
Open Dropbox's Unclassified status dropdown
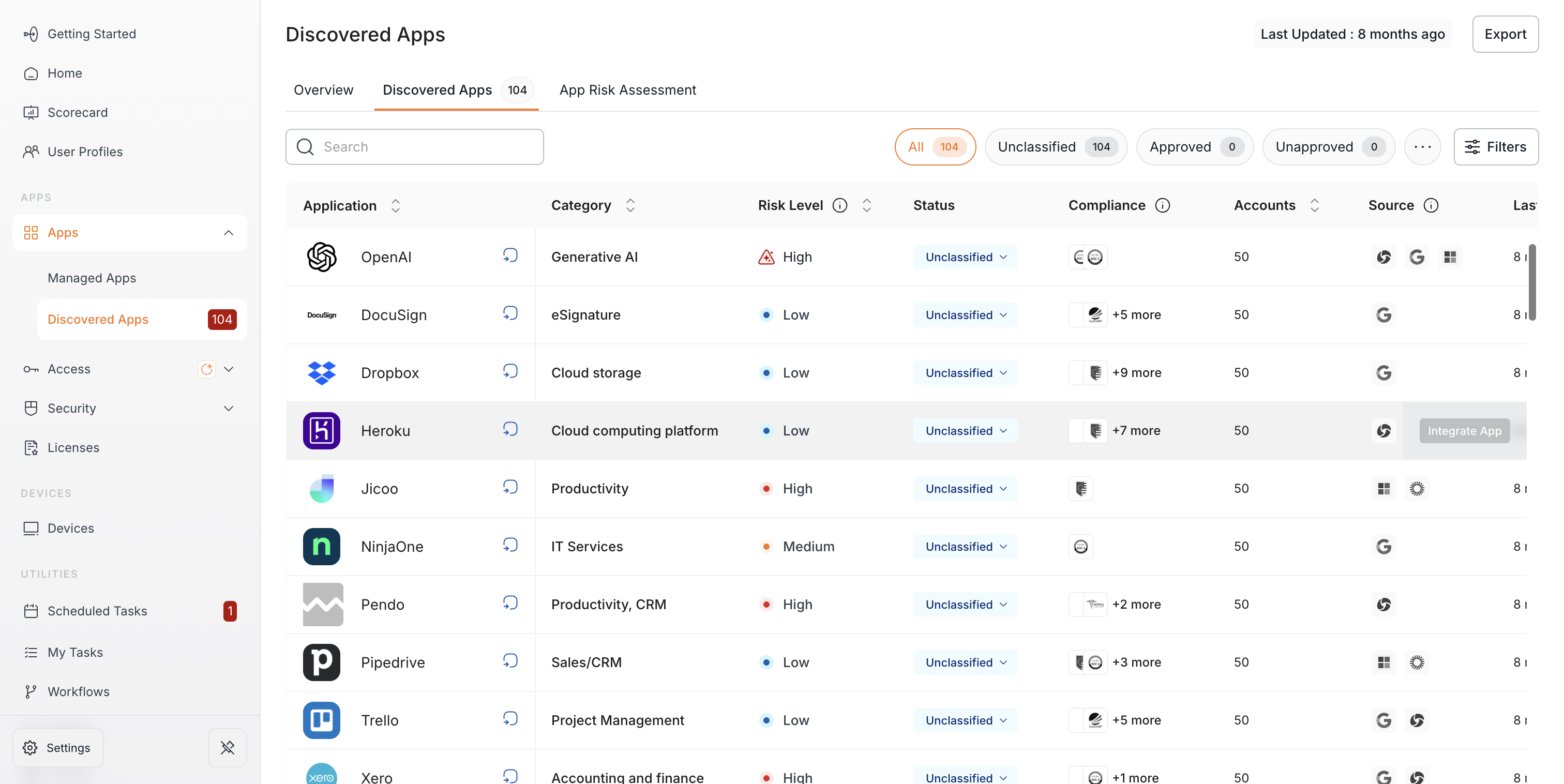coord(966,373)
